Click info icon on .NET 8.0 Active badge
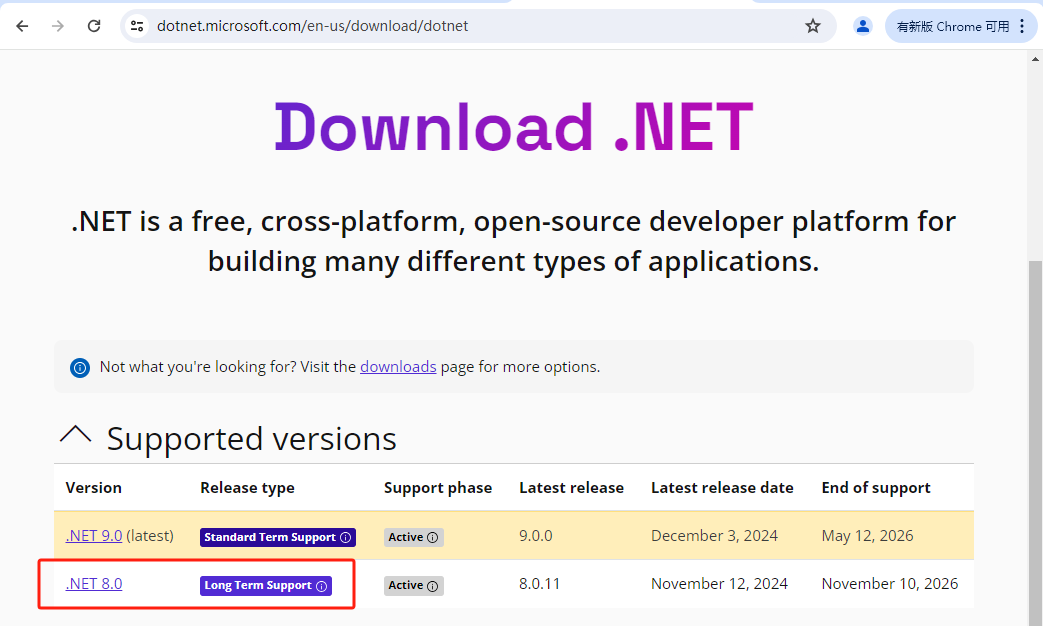 tap(432, 586)
